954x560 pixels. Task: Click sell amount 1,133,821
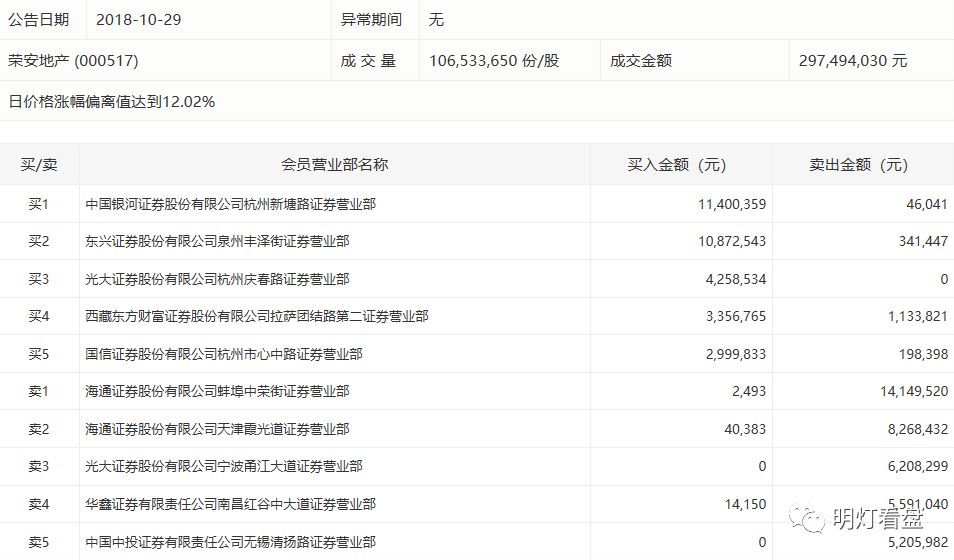(917, 316)
